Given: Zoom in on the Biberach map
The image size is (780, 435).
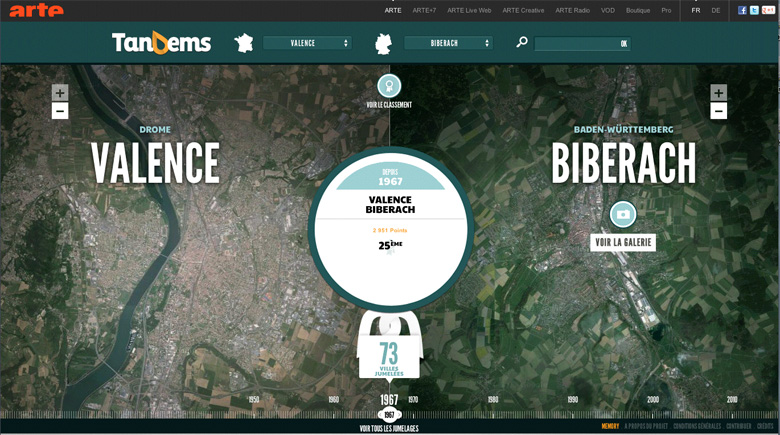Looking at the screenshot, I should (718, 93).
